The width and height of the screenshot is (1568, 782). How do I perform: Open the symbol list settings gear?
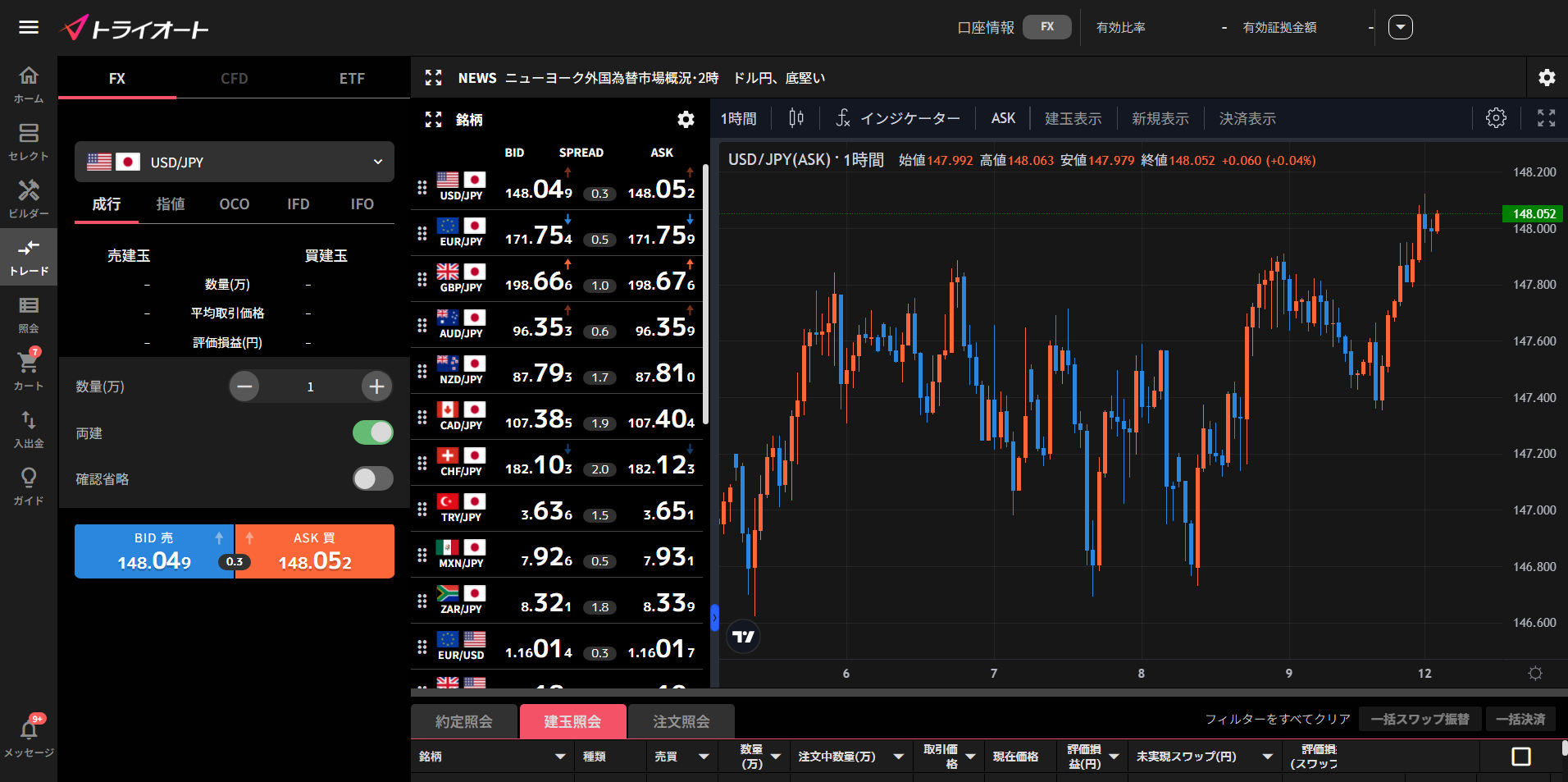click(x=686, y=120)
